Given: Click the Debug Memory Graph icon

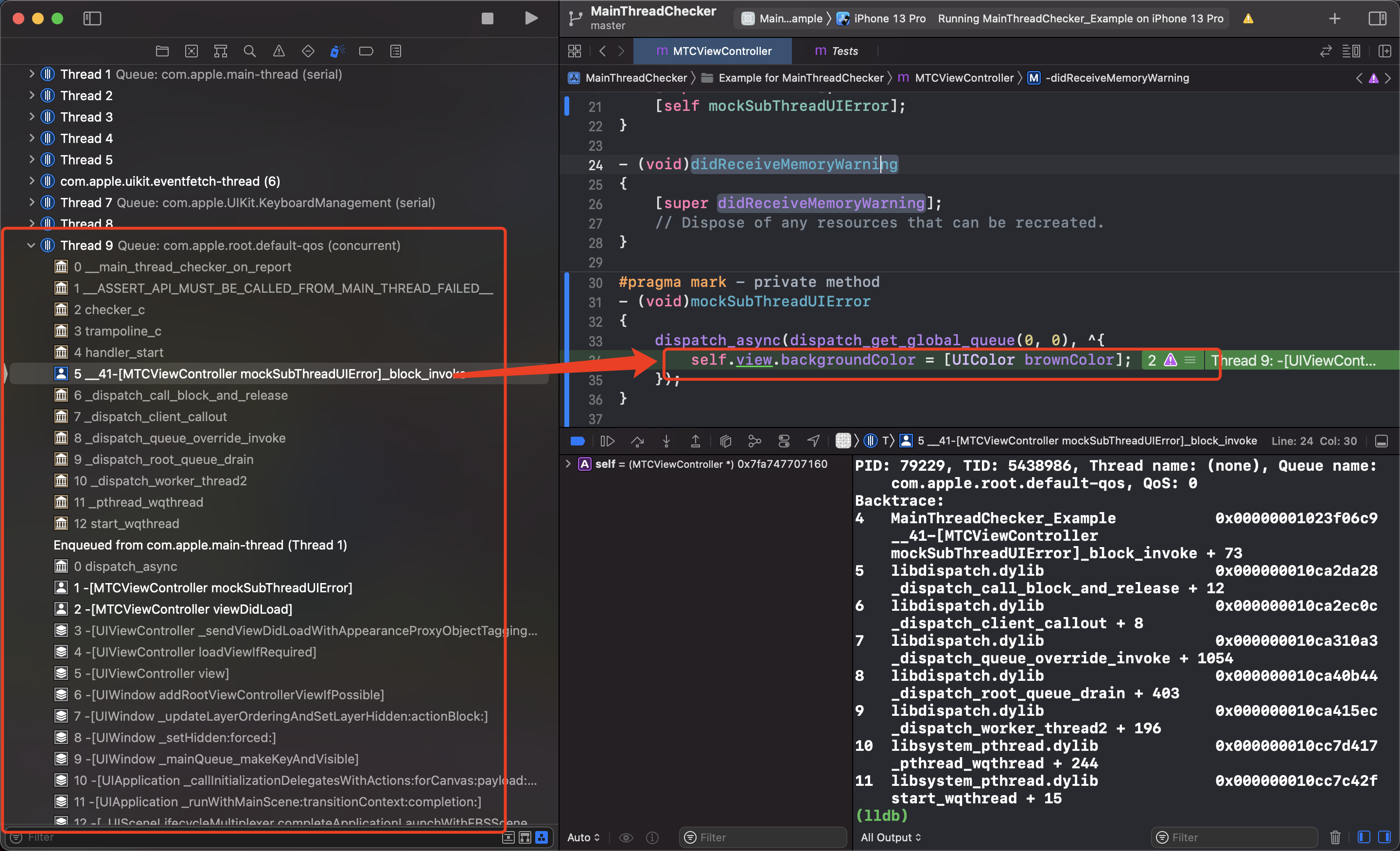Looking at the screenshot, I should (x=754, y=441).
